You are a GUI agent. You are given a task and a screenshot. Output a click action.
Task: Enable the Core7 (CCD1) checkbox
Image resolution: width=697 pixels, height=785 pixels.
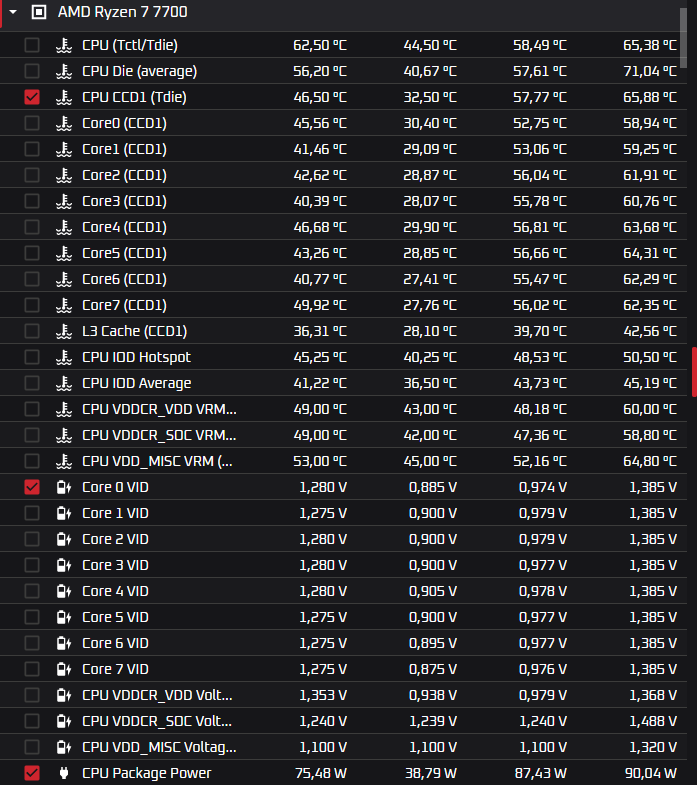click(x=32, y=305)
